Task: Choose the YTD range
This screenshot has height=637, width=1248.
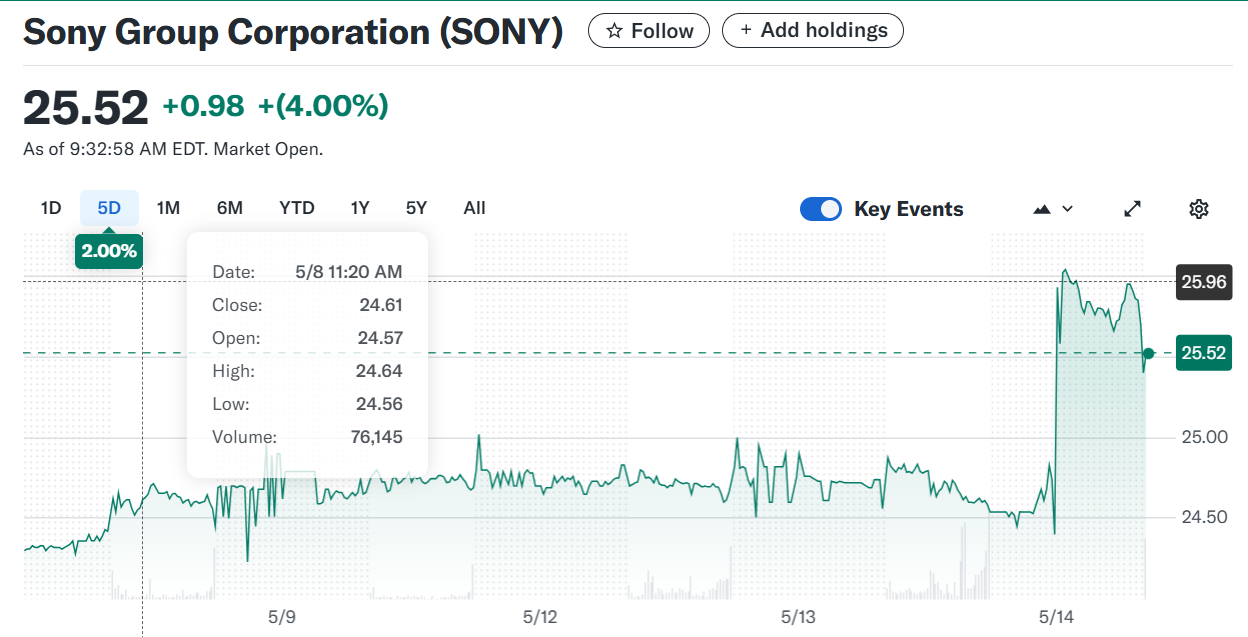Action: click(x=297, y=208)
